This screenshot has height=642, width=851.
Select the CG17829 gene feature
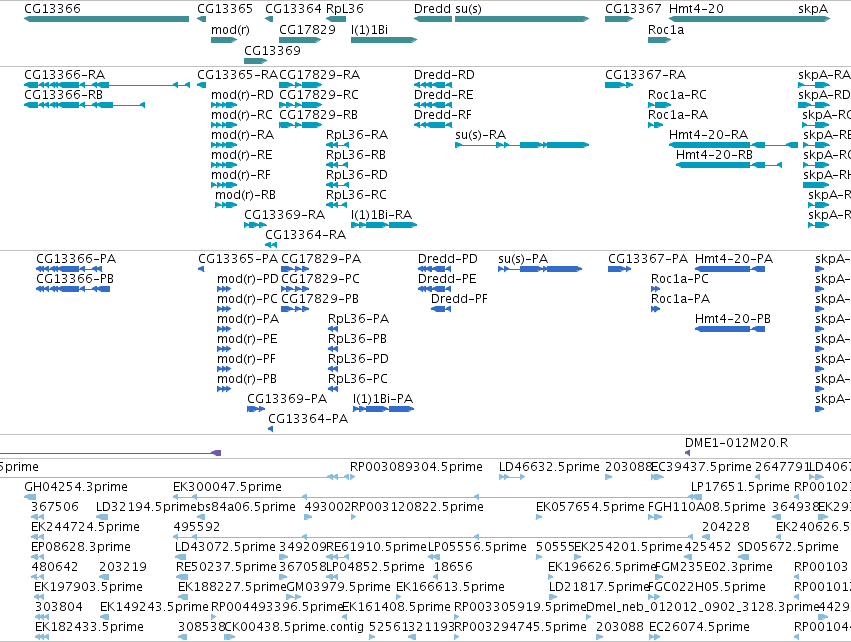tap(300, 40)
